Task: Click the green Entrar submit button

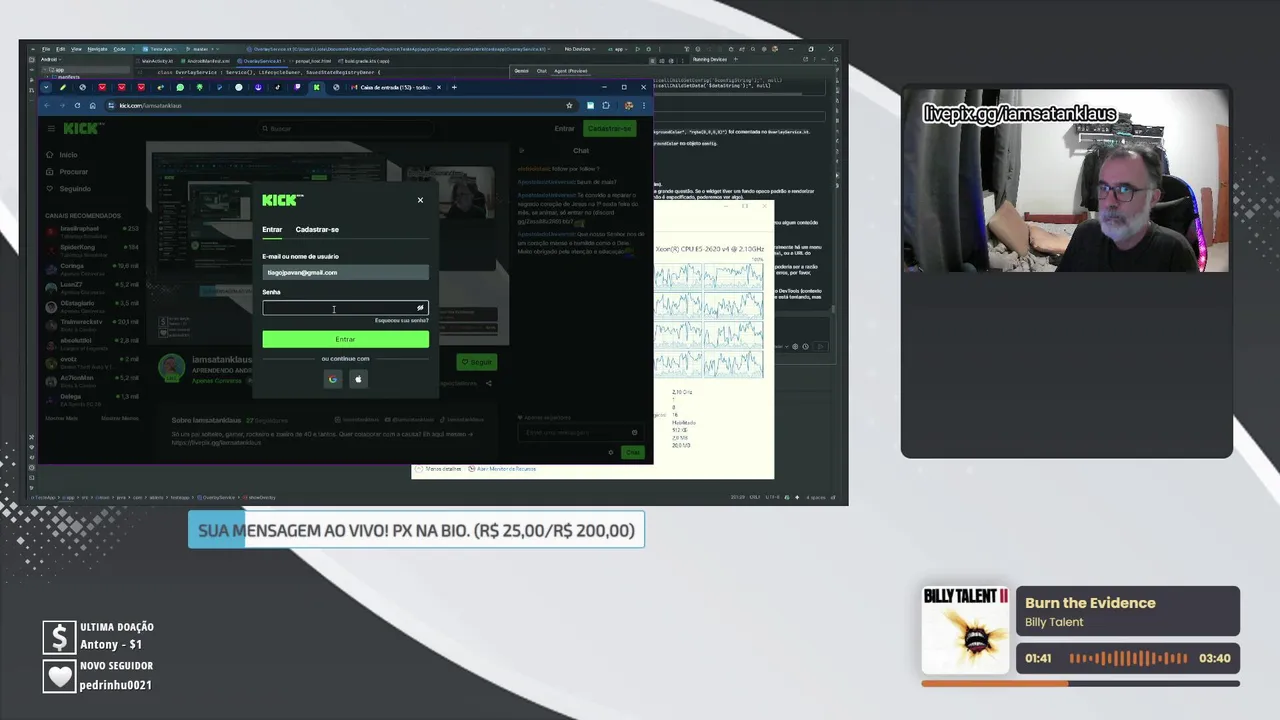Action: pos(345,339)
